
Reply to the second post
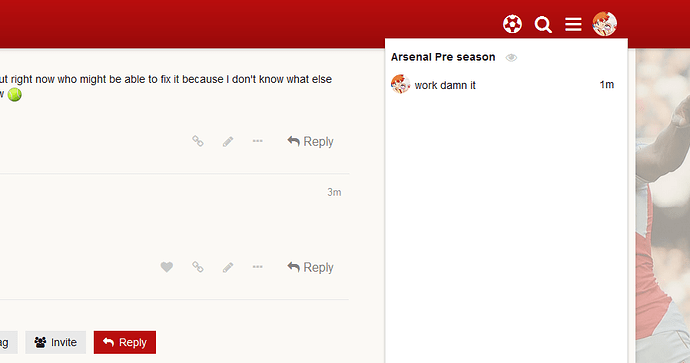click(x=310, y=267)
